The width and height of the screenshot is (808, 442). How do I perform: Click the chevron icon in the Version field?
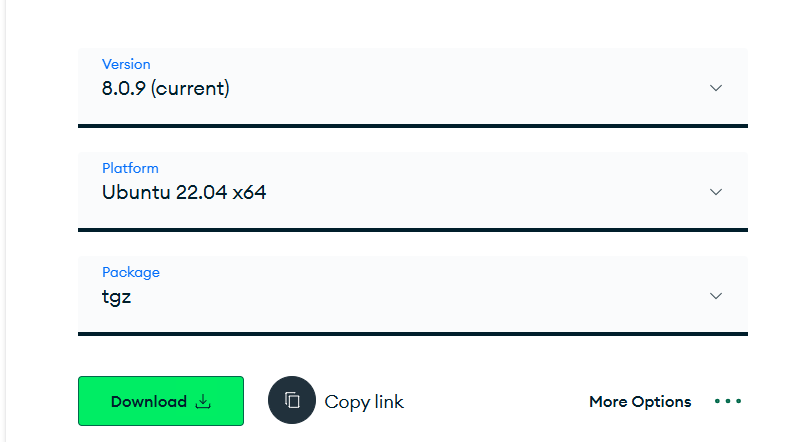[x=716, y=88]
